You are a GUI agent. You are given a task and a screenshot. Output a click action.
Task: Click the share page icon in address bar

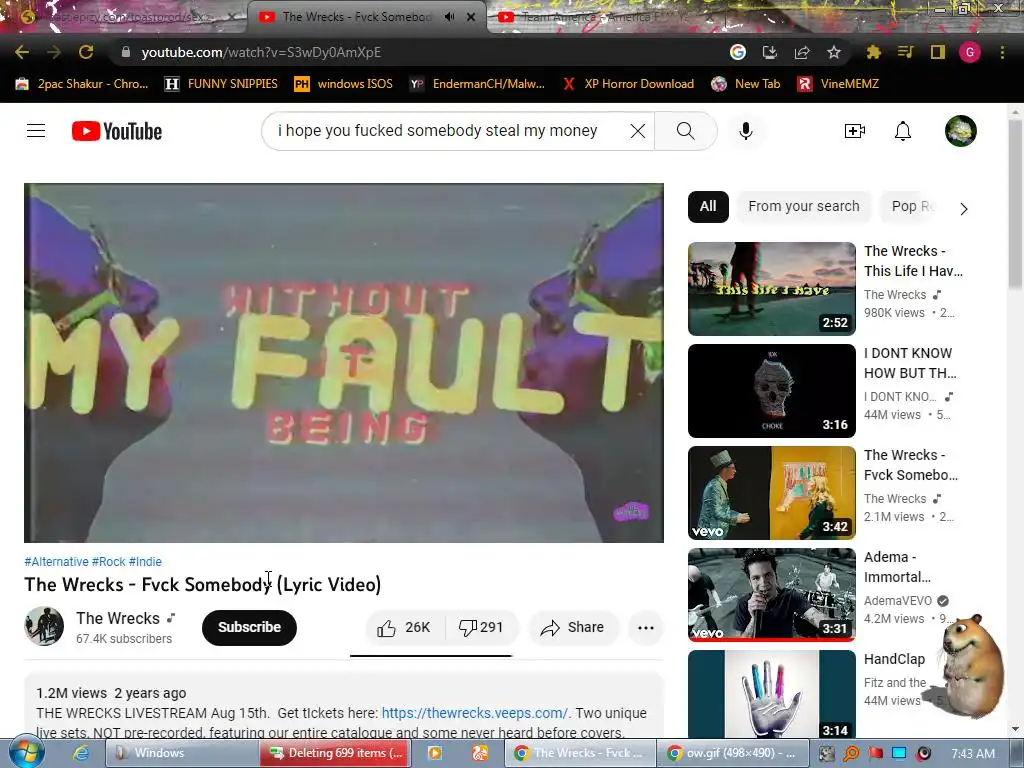coord(802,52)
